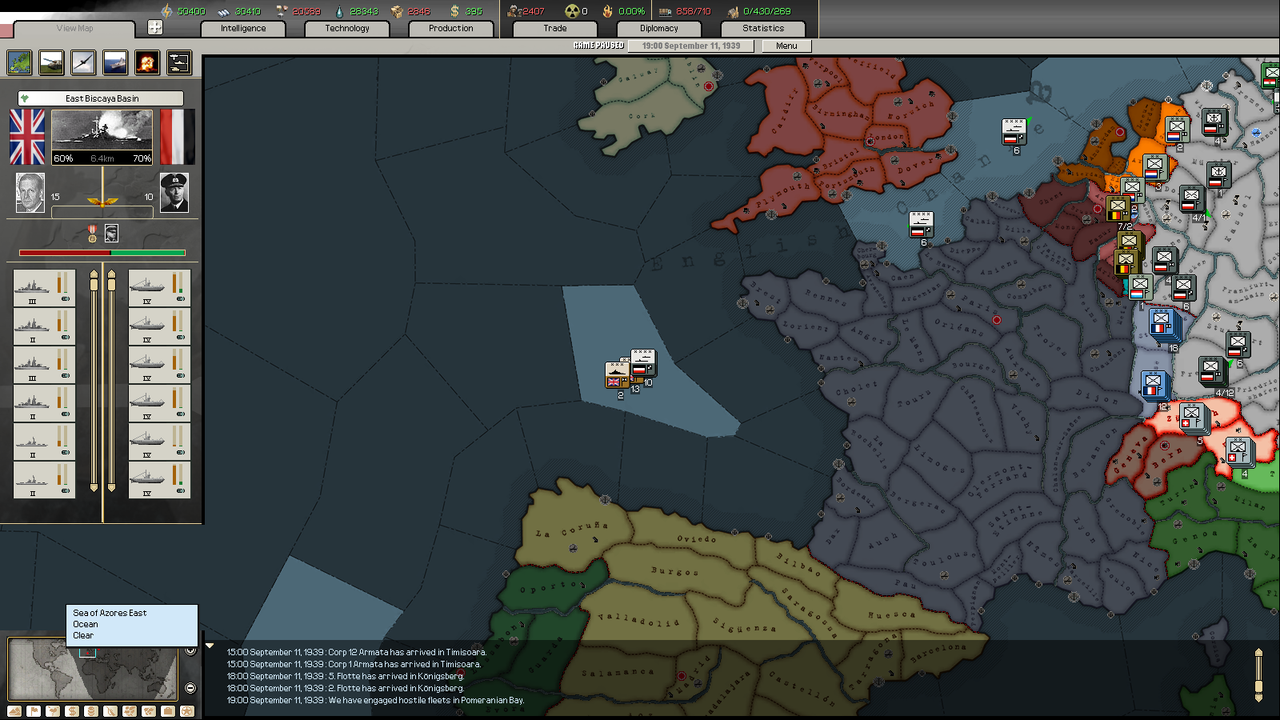Zoom in with the minimap plus button
Image resolution: width=1280 pixels, height=720 pixels.
tap(190, 651)
